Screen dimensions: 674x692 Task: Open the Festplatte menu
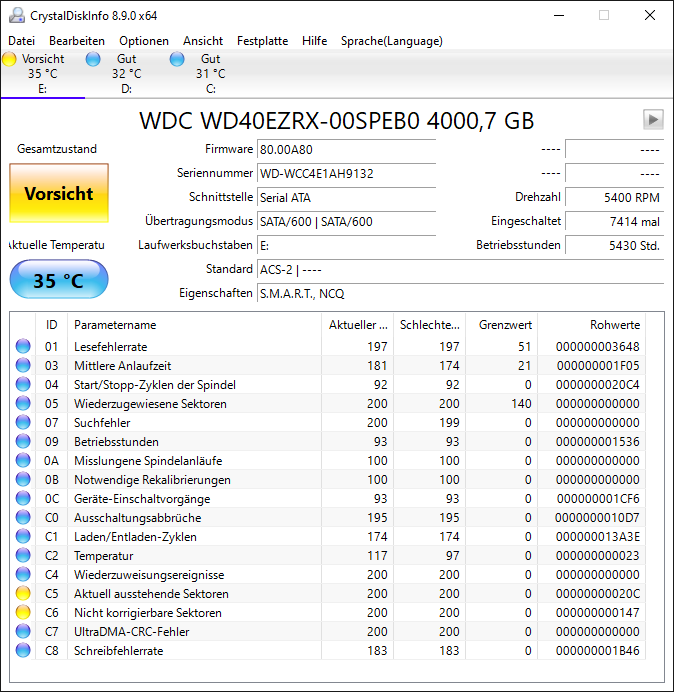(263, 41)
